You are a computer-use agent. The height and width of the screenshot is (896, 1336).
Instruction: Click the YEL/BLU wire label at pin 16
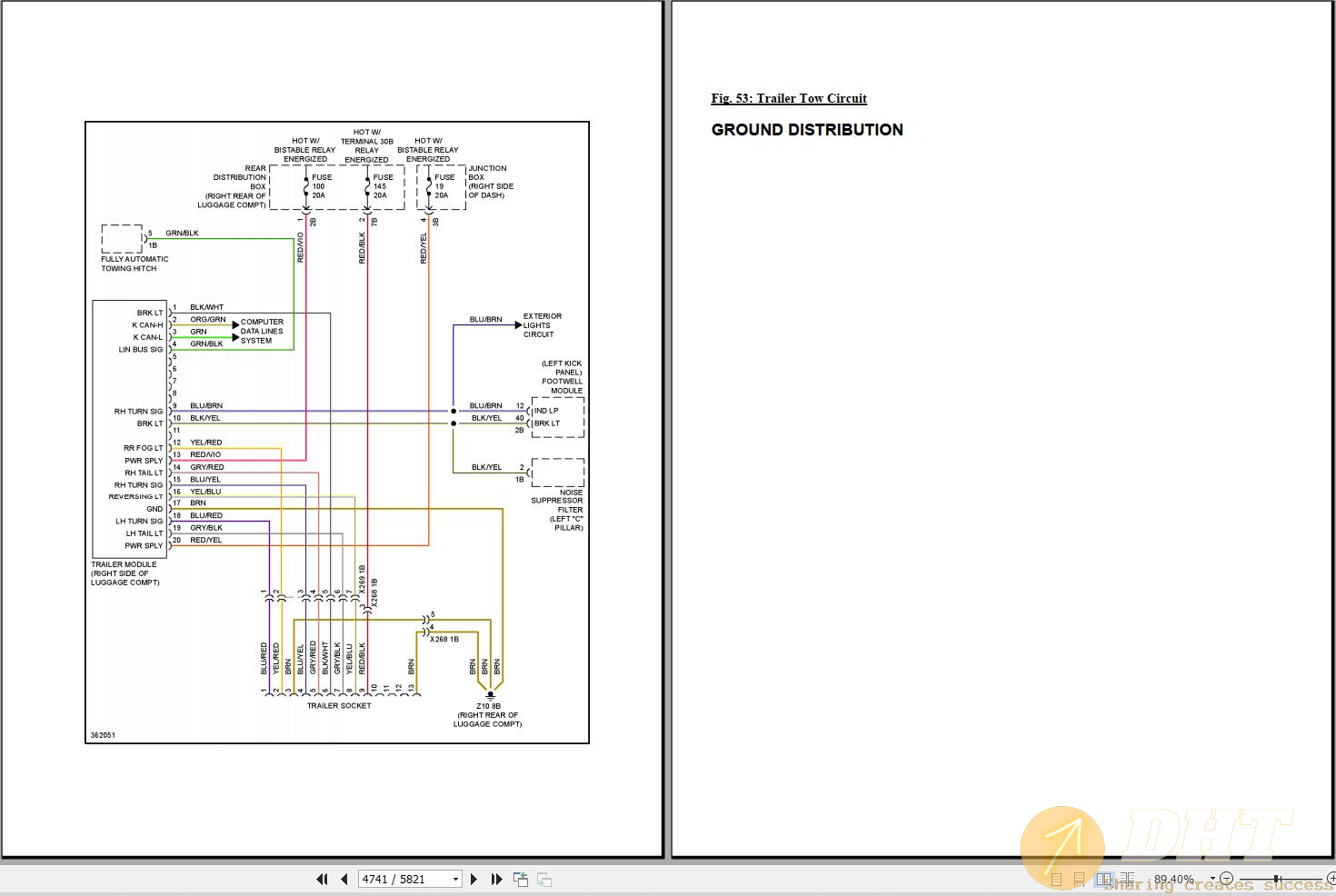click(205, 492)
